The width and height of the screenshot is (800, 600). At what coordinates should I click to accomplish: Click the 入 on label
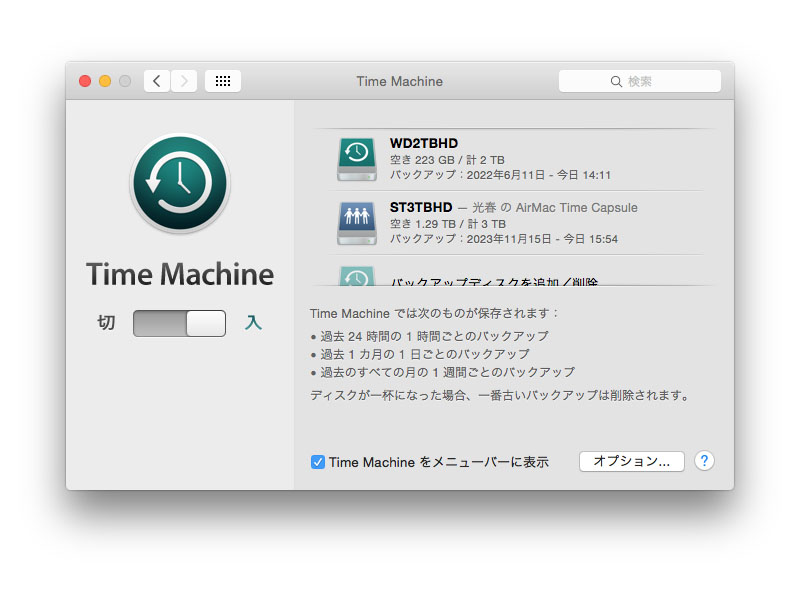pyautogui.click(x=253, y=322)
